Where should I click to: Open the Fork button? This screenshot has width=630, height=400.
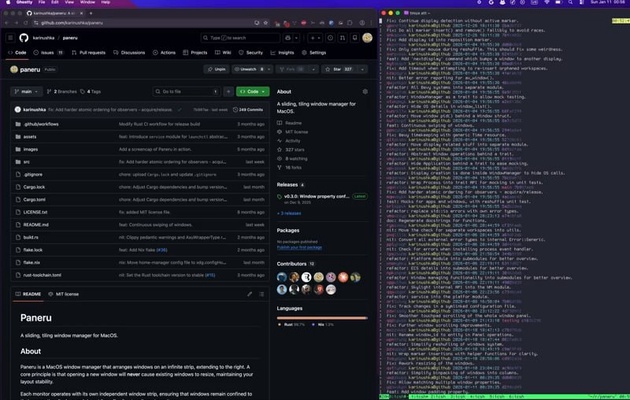[x=292, y=69]
